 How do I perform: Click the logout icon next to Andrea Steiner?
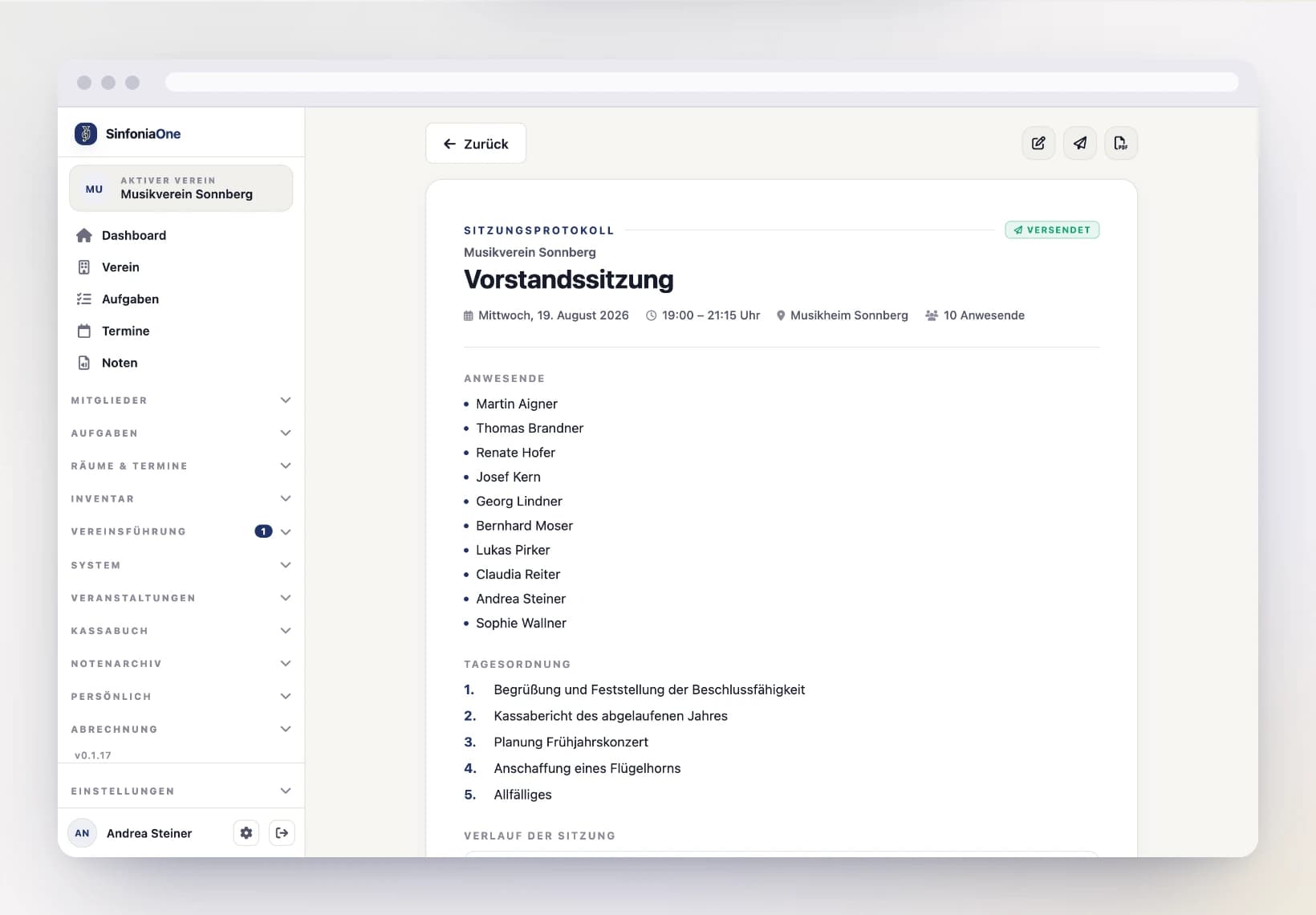tap(282, 833)
